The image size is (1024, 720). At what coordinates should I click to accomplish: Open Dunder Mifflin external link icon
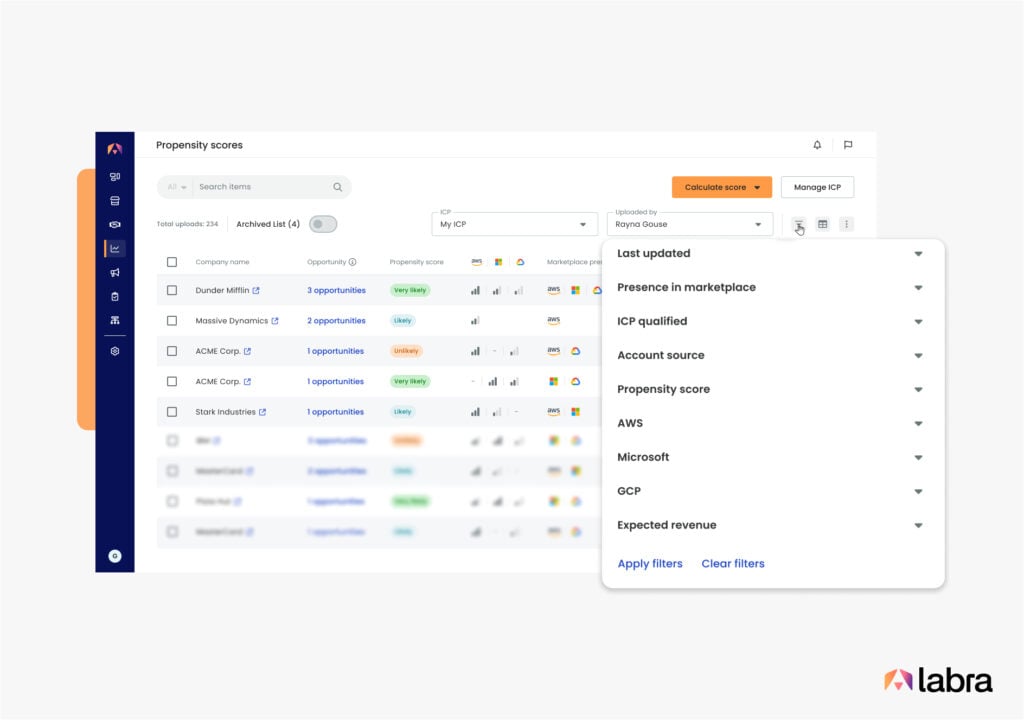256,291
